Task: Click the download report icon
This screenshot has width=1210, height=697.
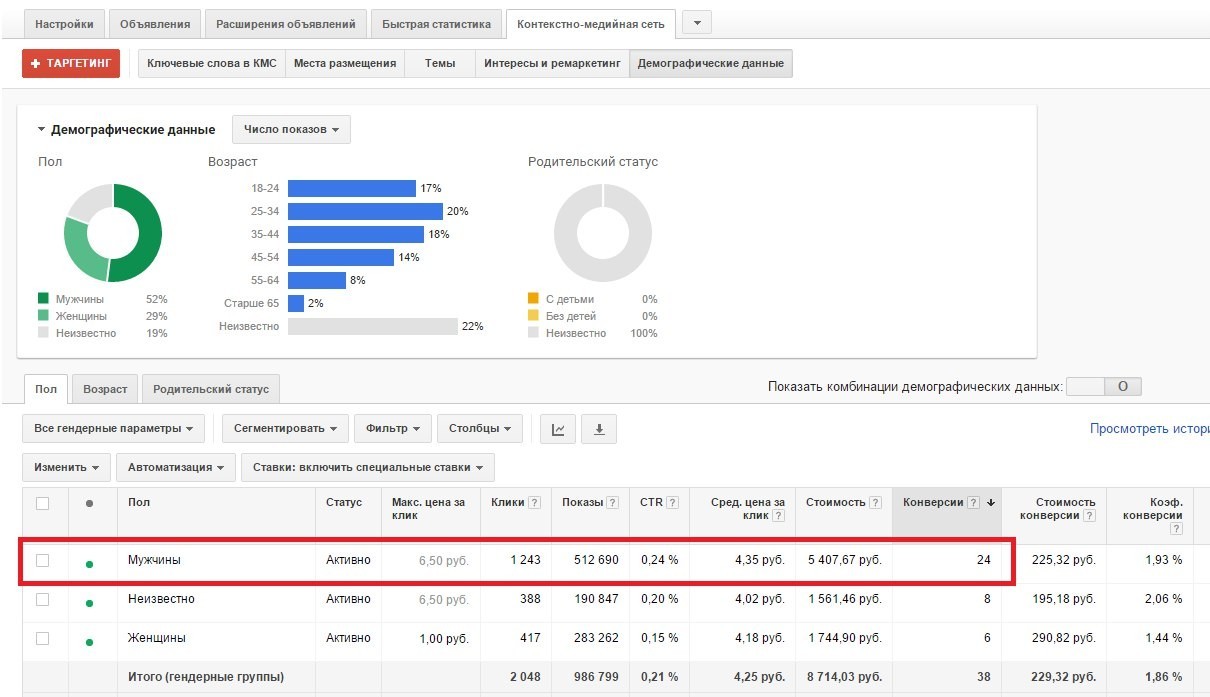Action: [599, 429]
